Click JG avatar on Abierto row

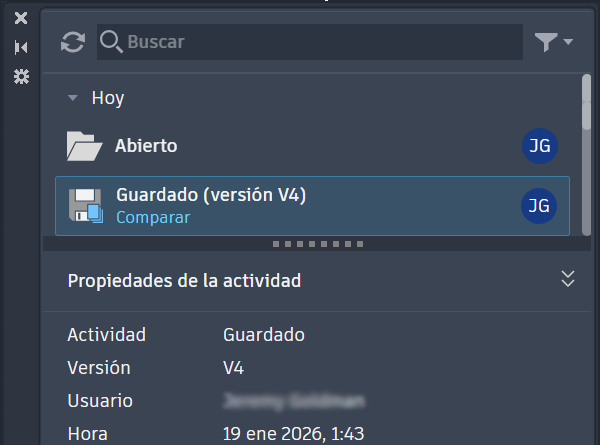[x=540, y=146]
